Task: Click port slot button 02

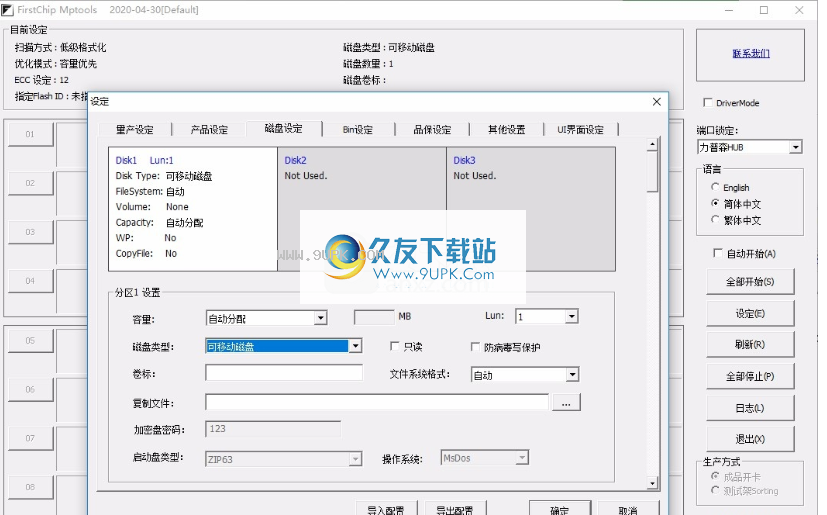Action: pyautogui.click(x=31, y=183)
